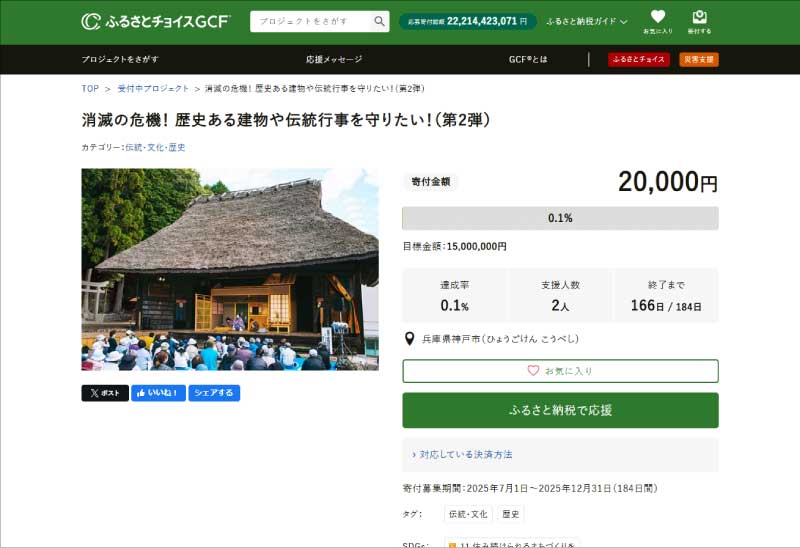
Task: Click the magnifier search icon
Action: click(x=380, y=21)
